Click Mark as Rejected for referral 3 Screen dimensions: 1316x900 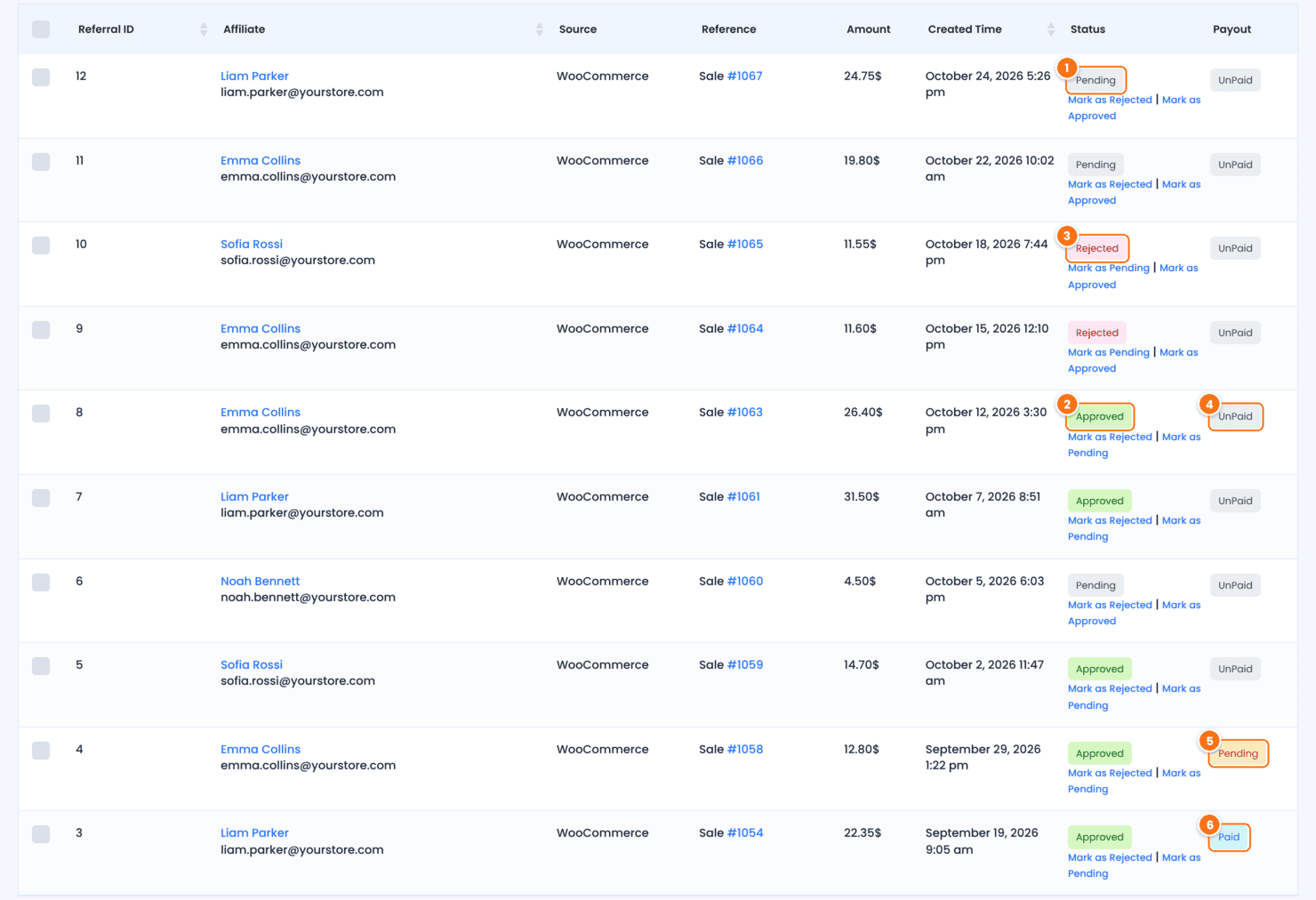(1110, 858)
